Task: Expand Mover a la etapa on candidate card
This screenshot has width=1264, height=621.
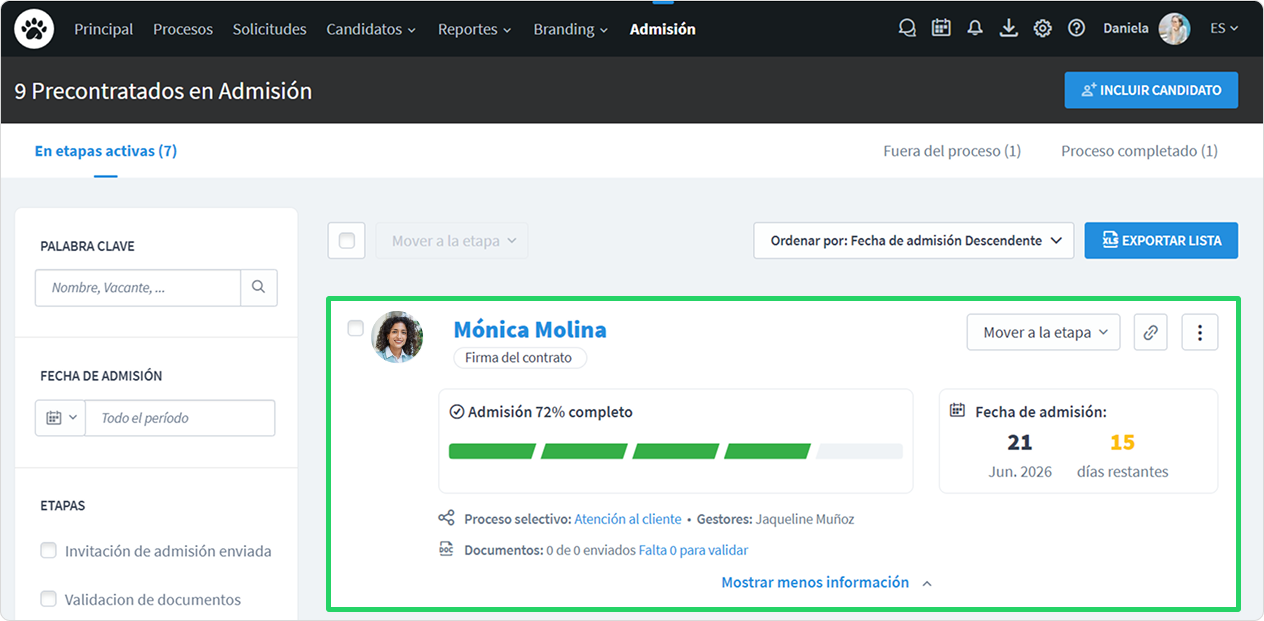Action: (1043, 332)
